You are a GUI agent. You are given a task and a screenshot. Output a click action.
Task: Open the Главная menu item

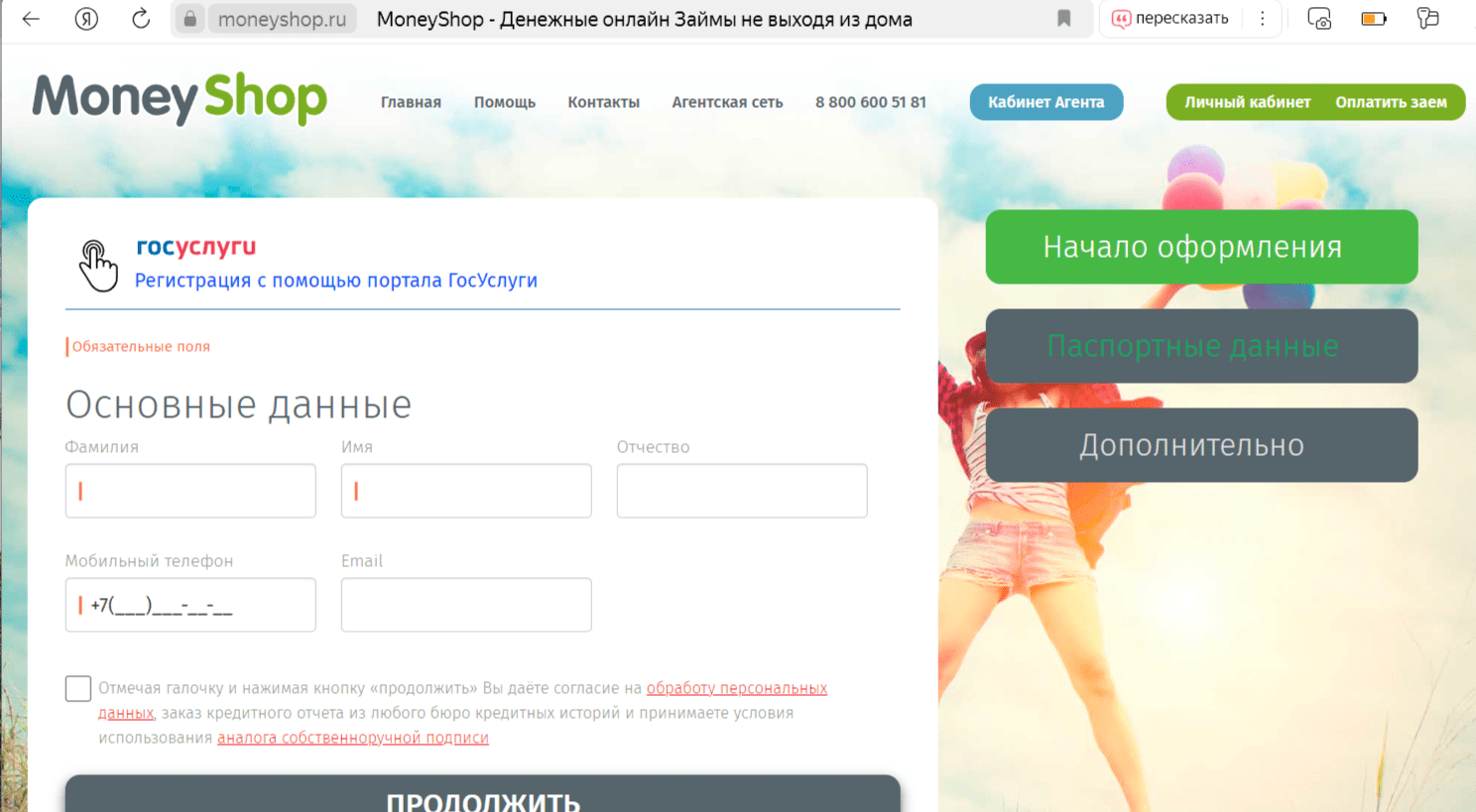pos(411,102)
